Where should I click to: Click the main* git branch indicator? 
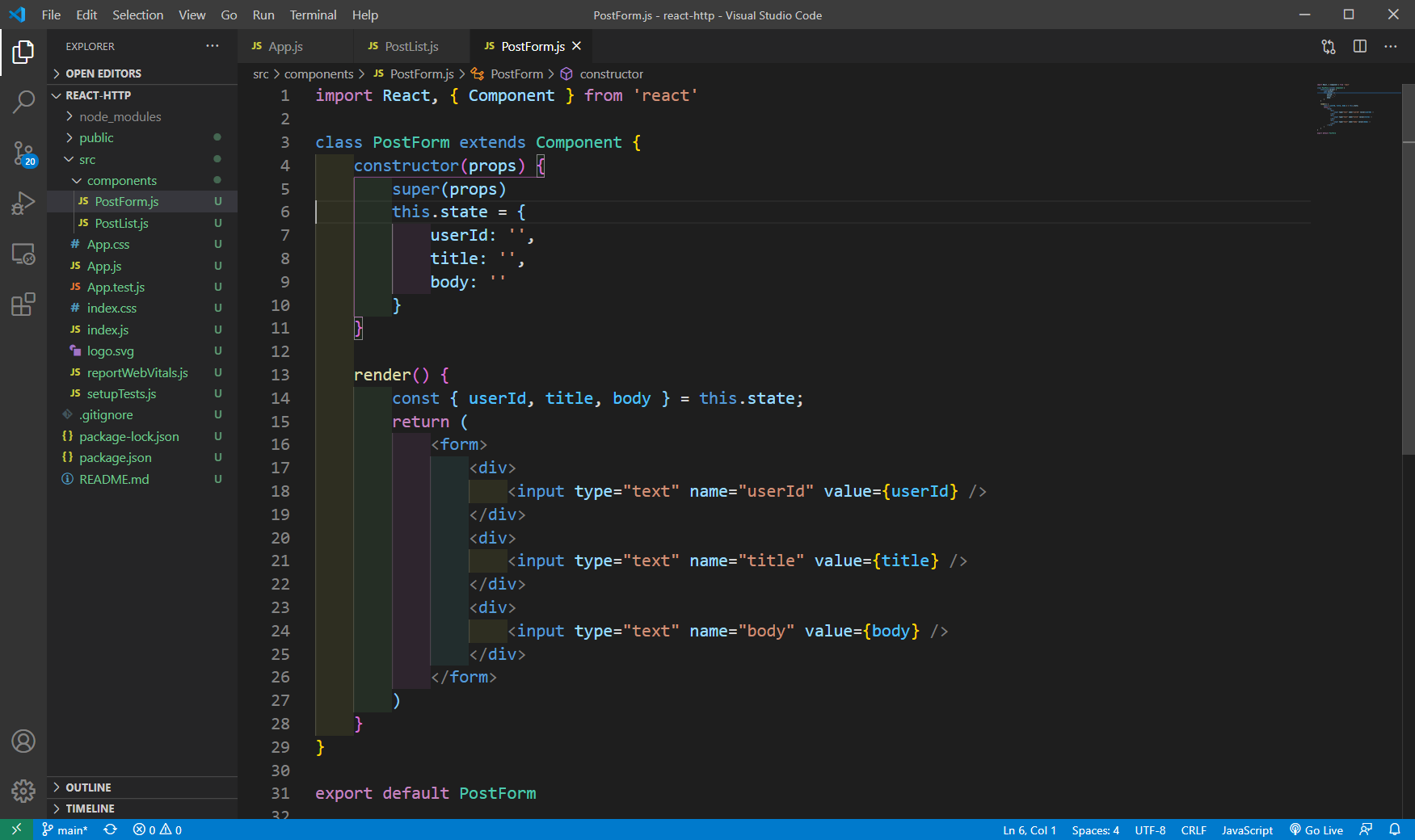65,829
